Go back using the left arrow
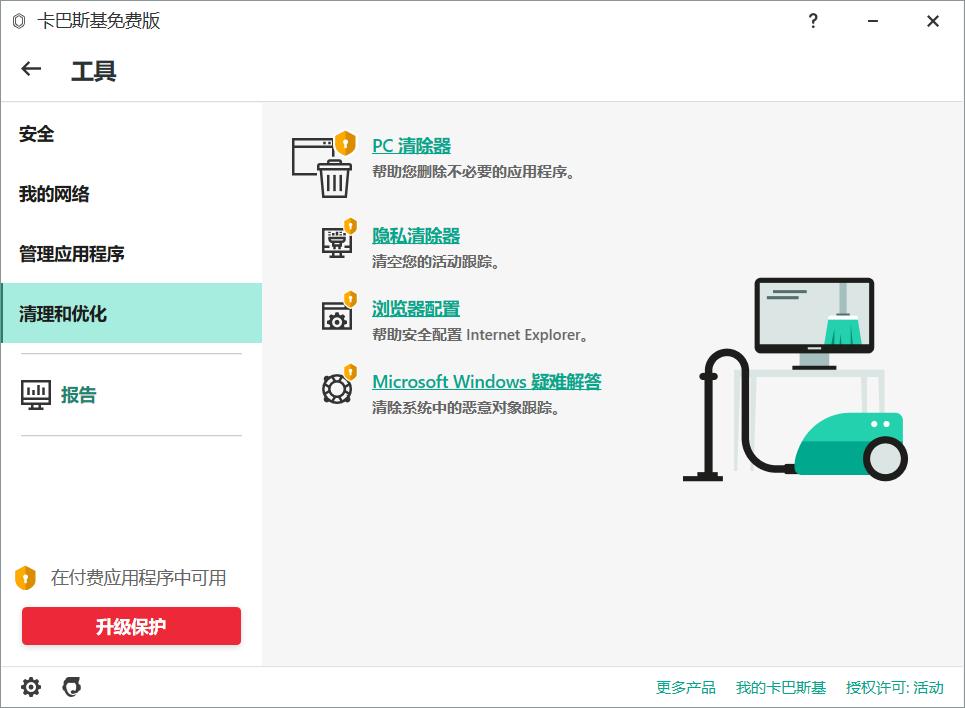The height and width of the screenshot is (708, 965). [x=30, y=69]
